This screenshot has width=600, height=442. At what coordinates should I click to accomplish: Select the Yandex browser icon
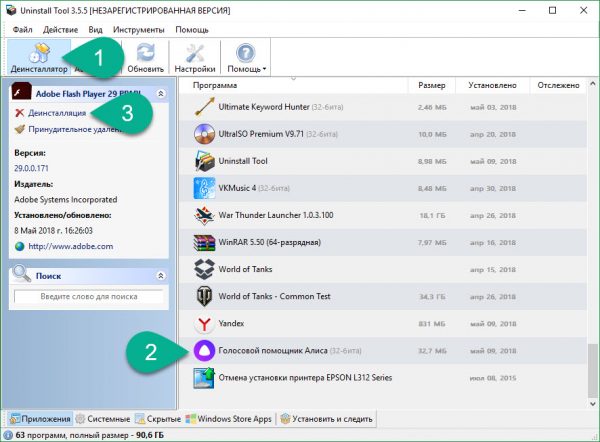204,324
